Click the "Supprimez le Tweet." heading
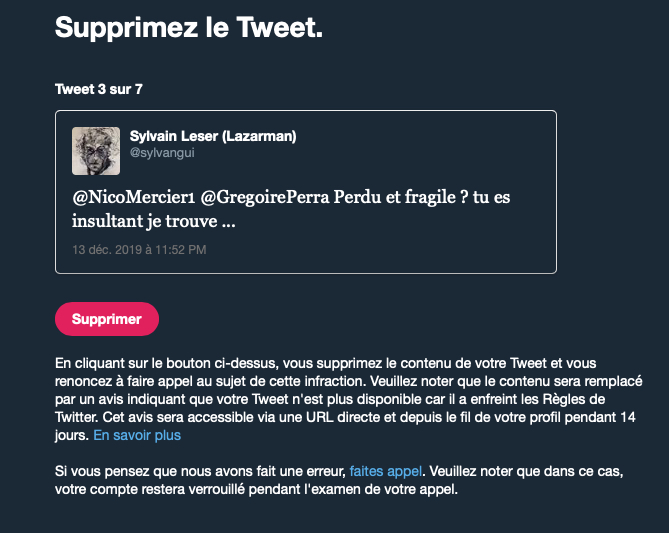This screenshot has height=533, width=669. tap(189, 28)
